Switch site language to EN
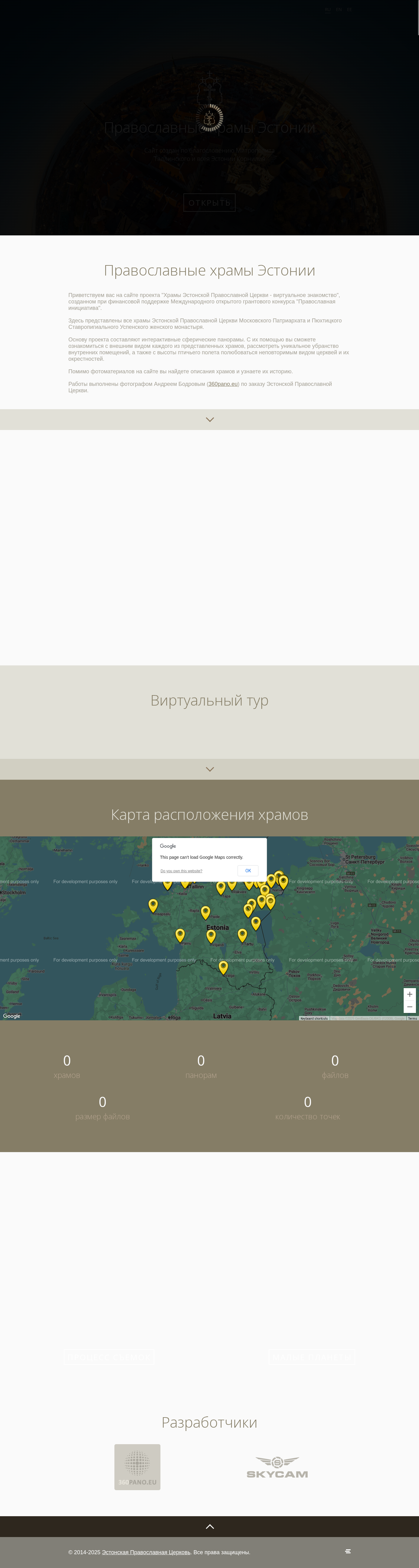The image size is (419, 1568). pos(339,10)
